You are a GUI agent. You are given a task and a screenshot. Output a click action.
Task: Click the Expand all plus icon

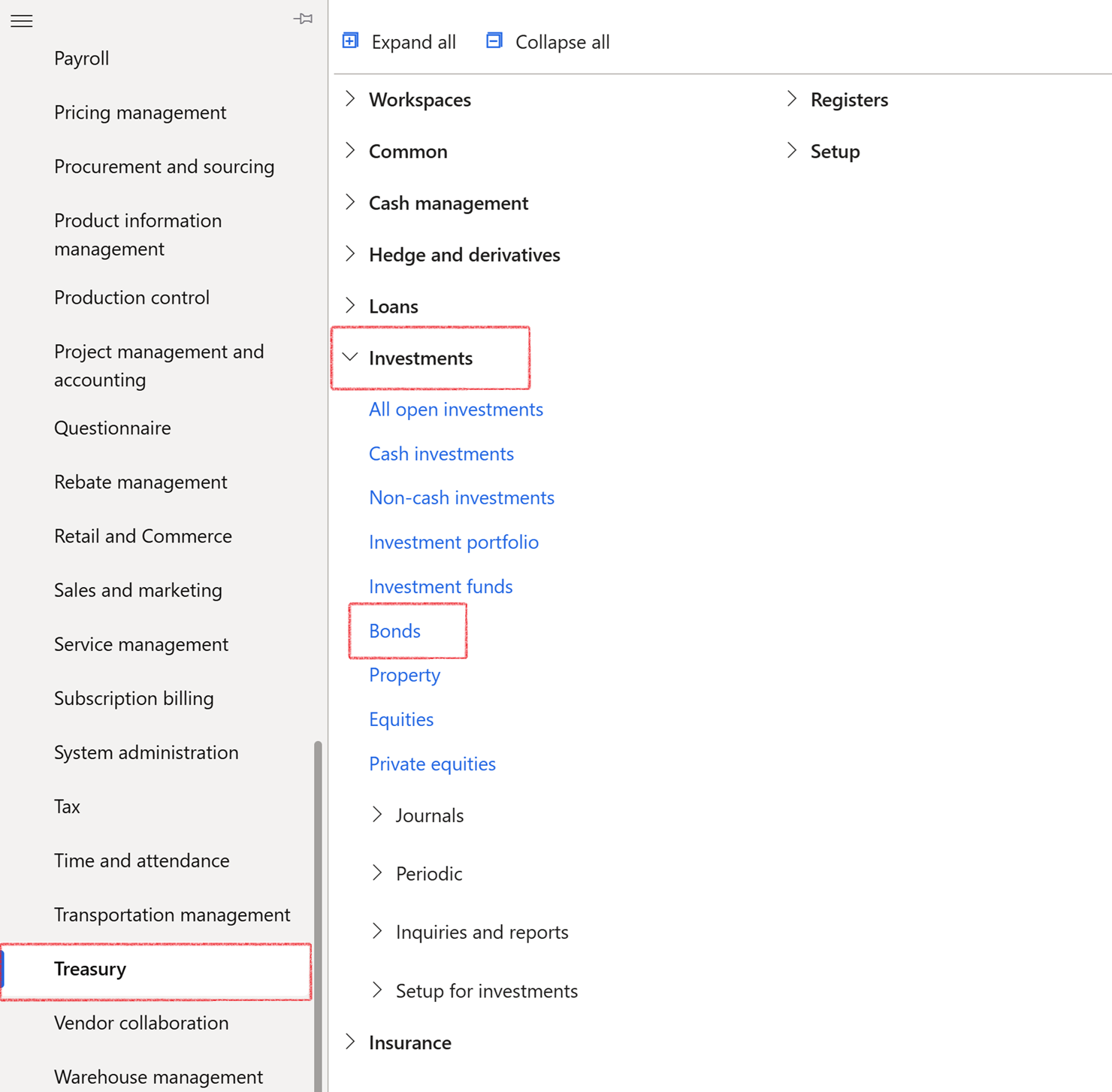click(350, 41)
